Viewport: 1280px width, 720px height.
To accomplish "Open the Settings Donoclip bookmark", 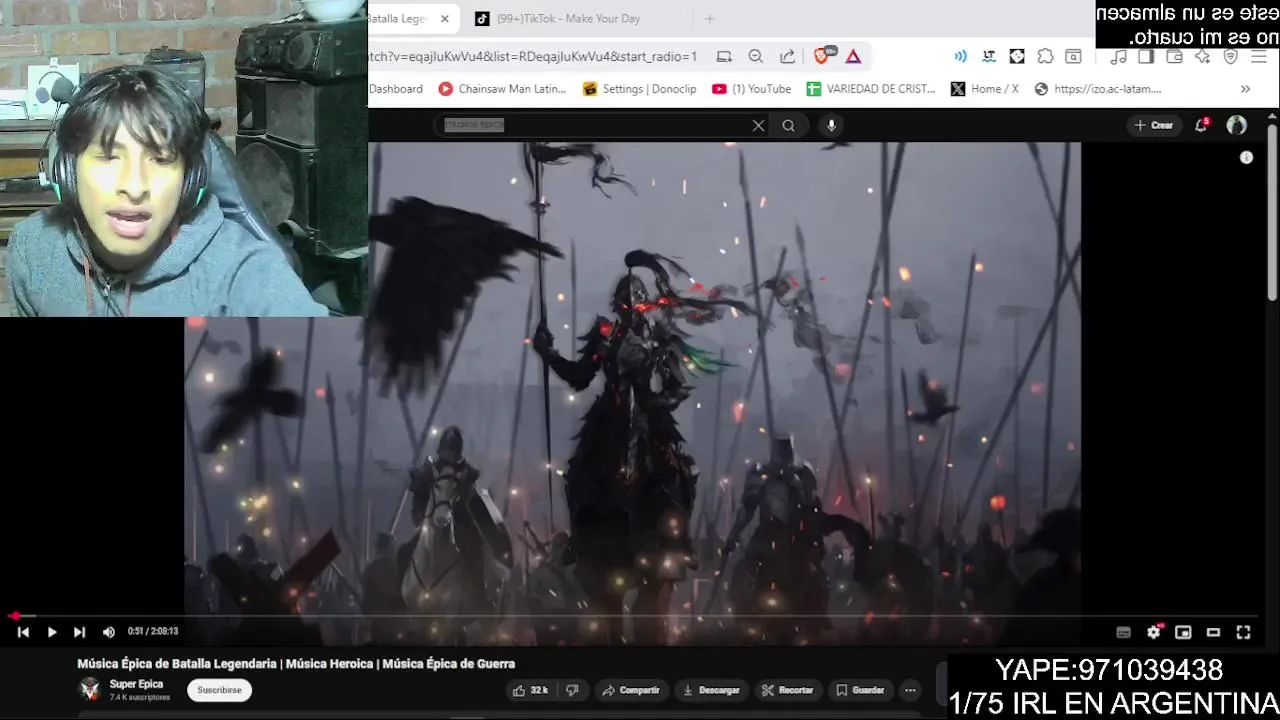I will click(x=640, y=89).
